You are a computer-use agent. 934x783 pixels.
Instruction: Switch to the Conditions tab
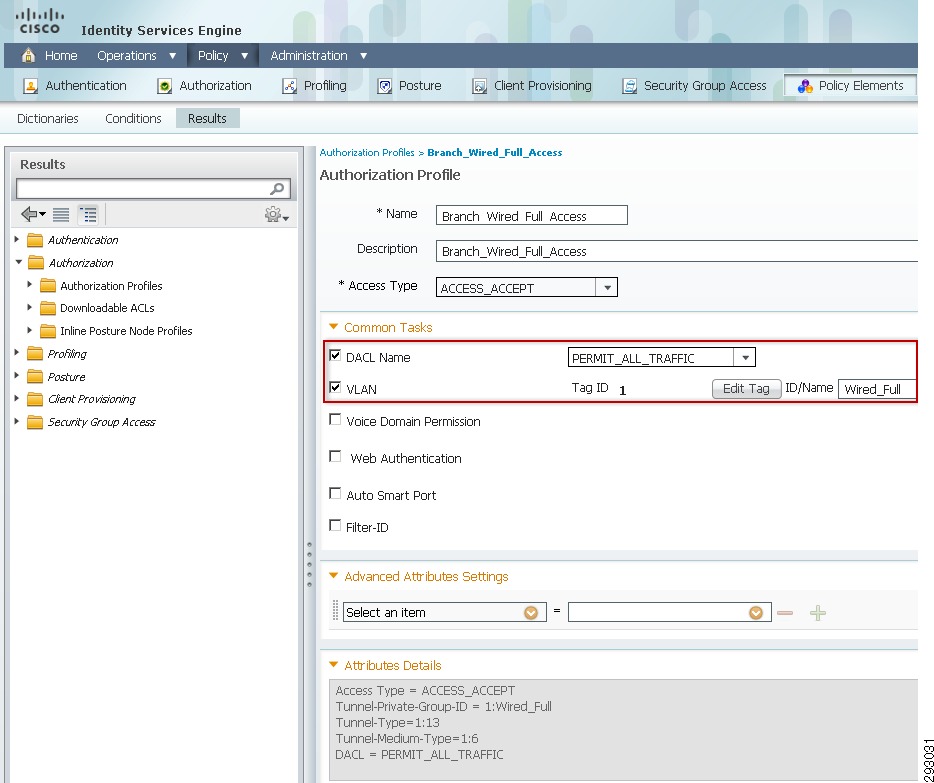click(133, 118)
